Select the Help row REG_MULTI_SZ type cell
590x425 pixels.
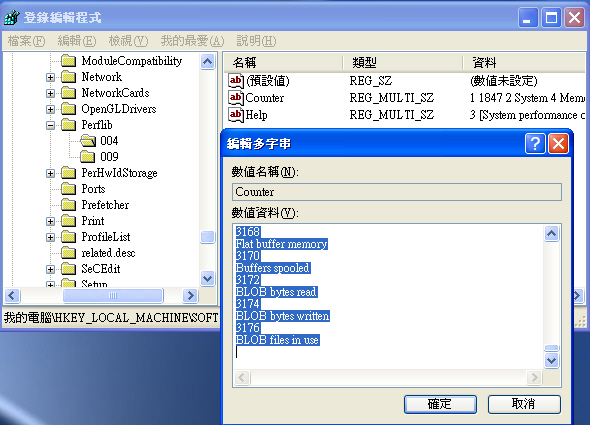pos(392,114)
